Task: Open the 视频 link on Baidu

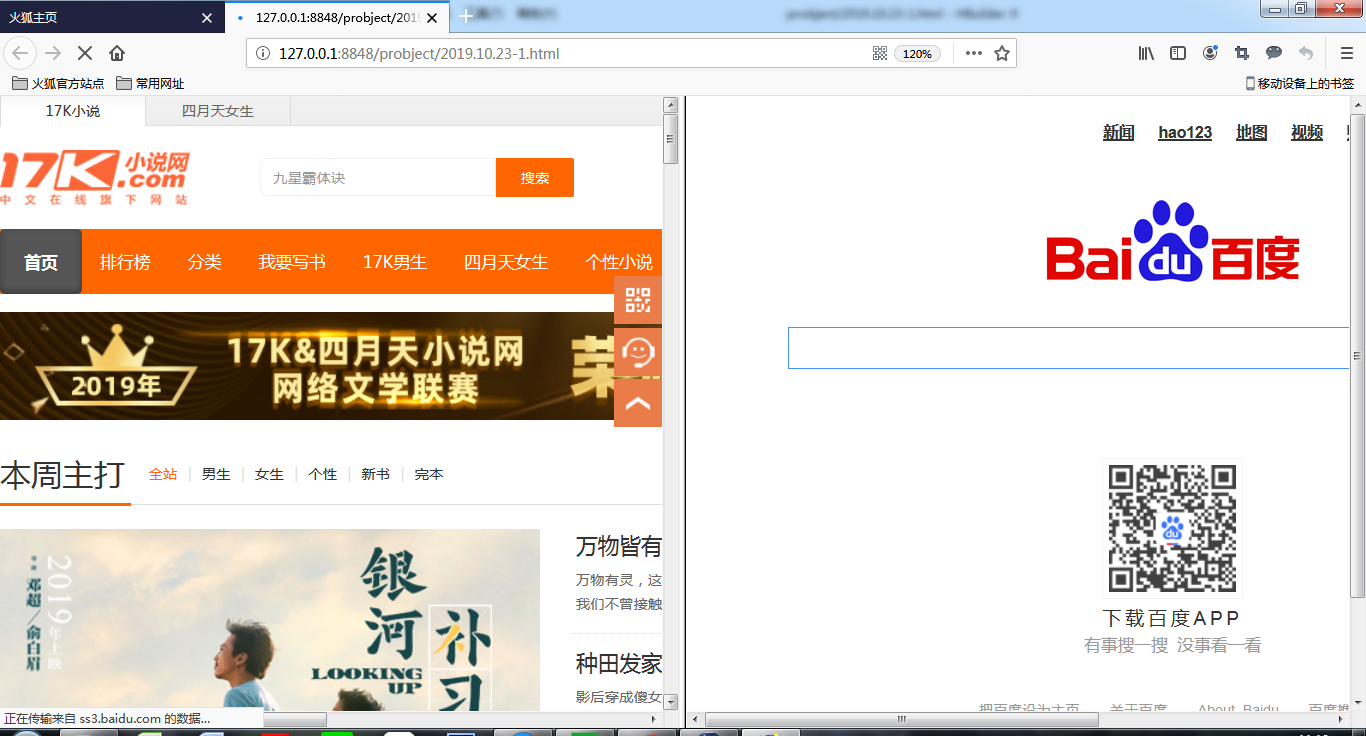Action: (1307, 132)
